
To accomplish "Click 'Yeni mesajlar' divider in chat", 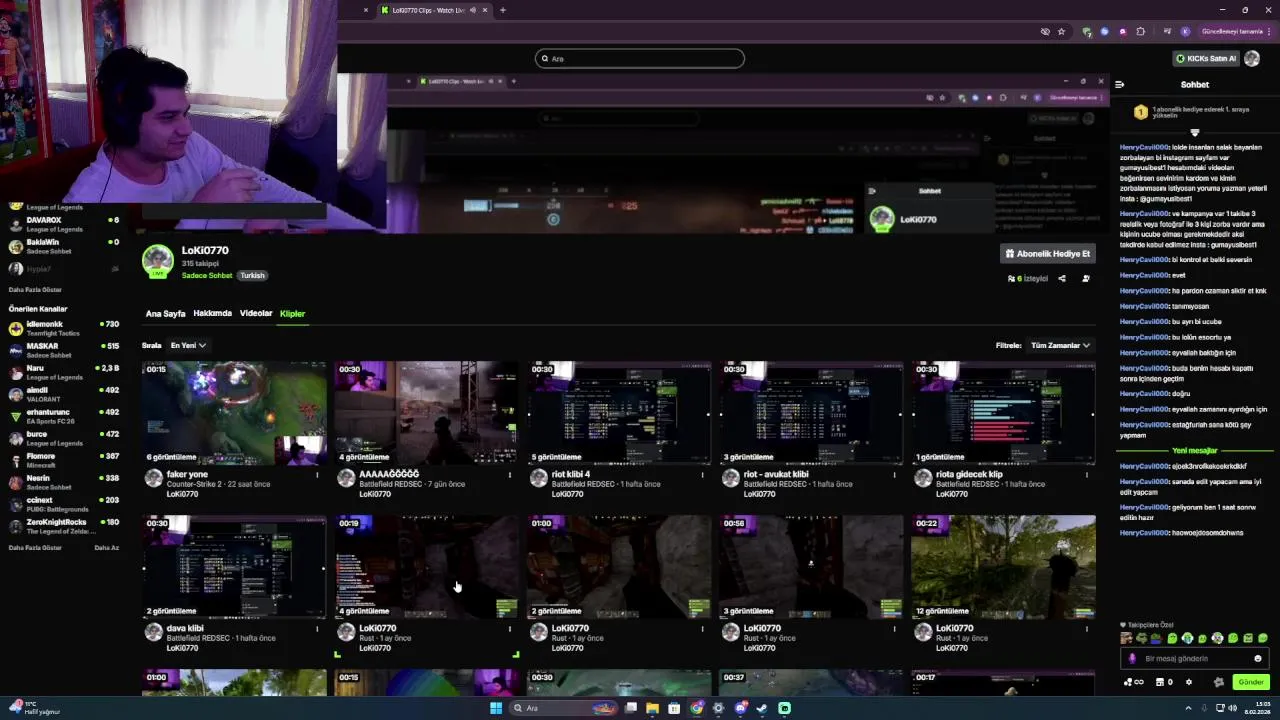I will 1194,451.
